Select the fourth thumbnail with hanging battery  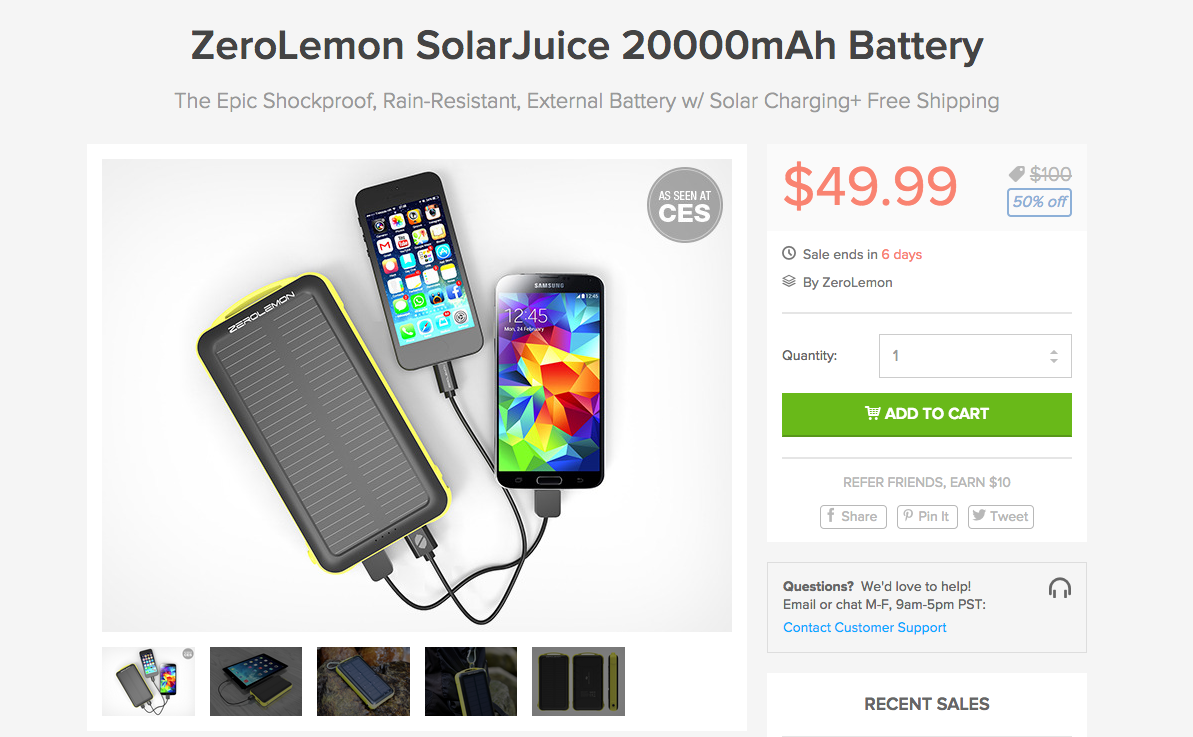point(471,681)
